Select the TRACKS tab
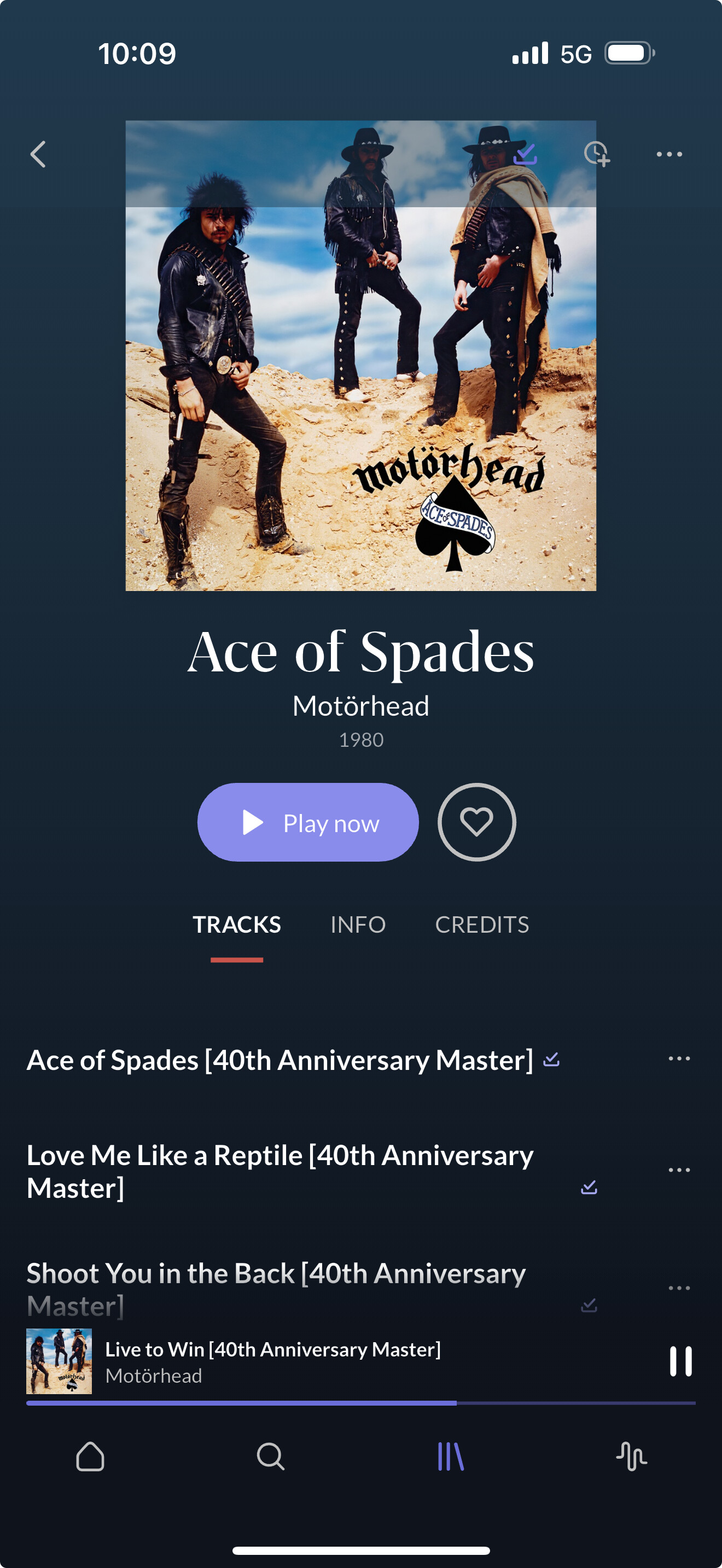The width and height of the screenshot is (722, 1568). (x=237, y=924)
